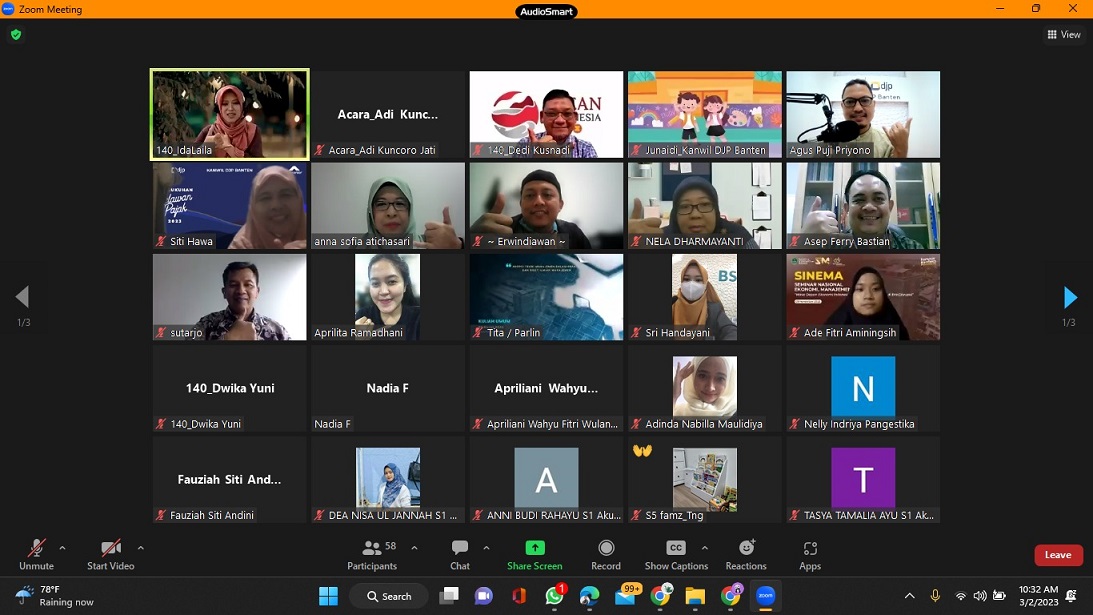Leave the meeting
The height and width of the screenshot is (615, 1093).
tap(1058, 555)
